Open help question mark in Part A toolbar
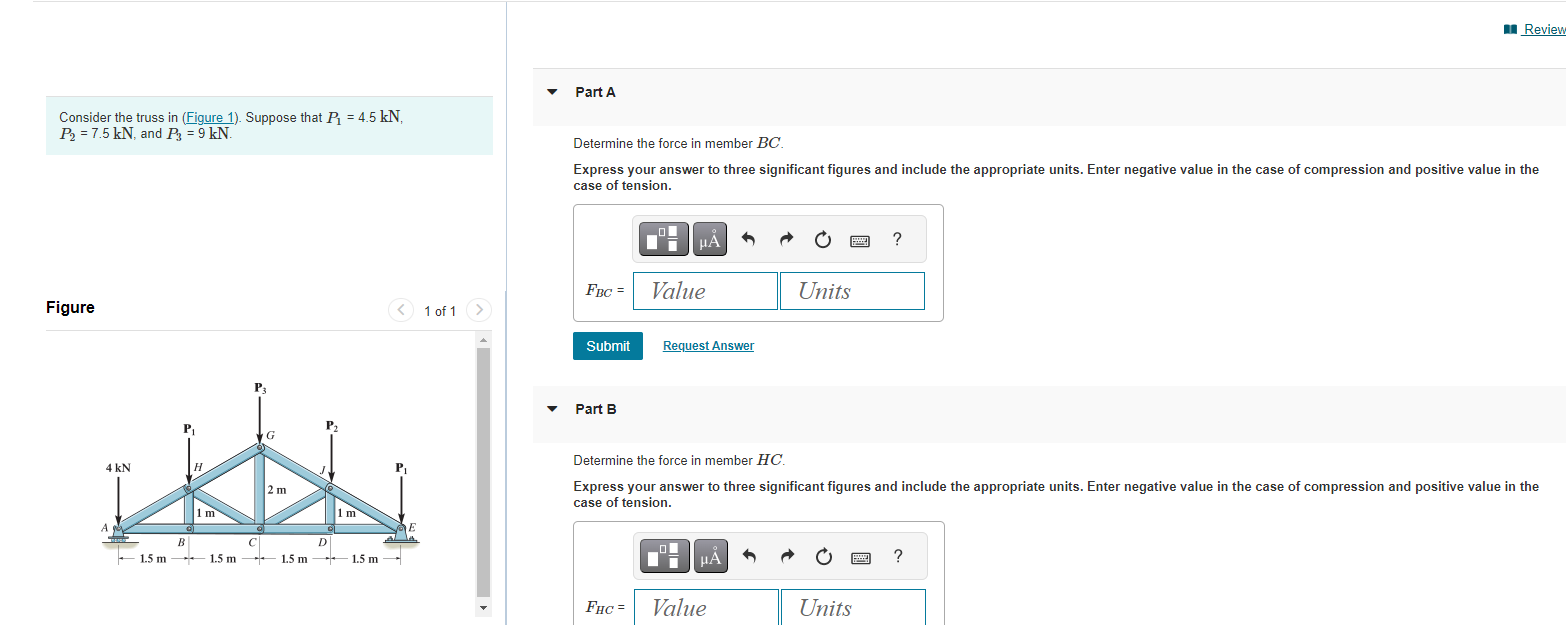The height and width of the screenshot is (626, 1566). (897, 239)
